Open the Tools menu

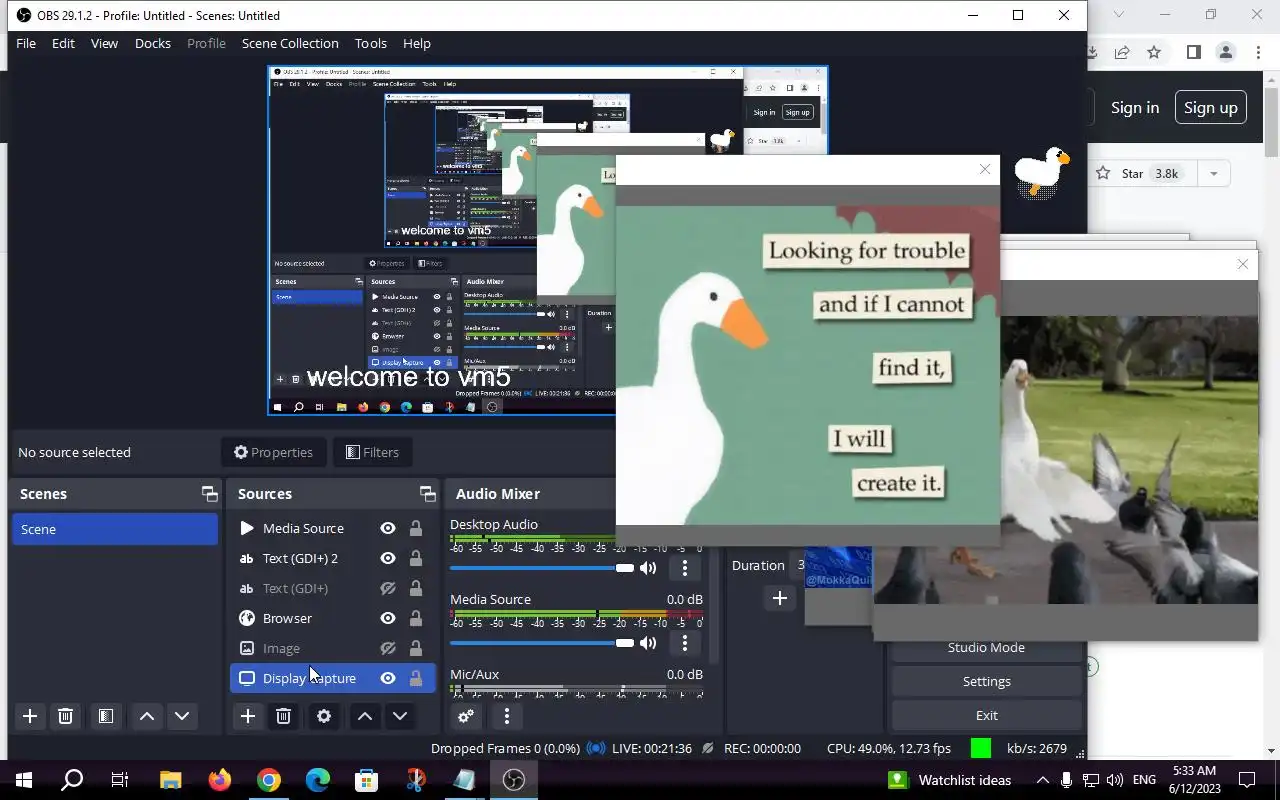[x=370, y=43]
